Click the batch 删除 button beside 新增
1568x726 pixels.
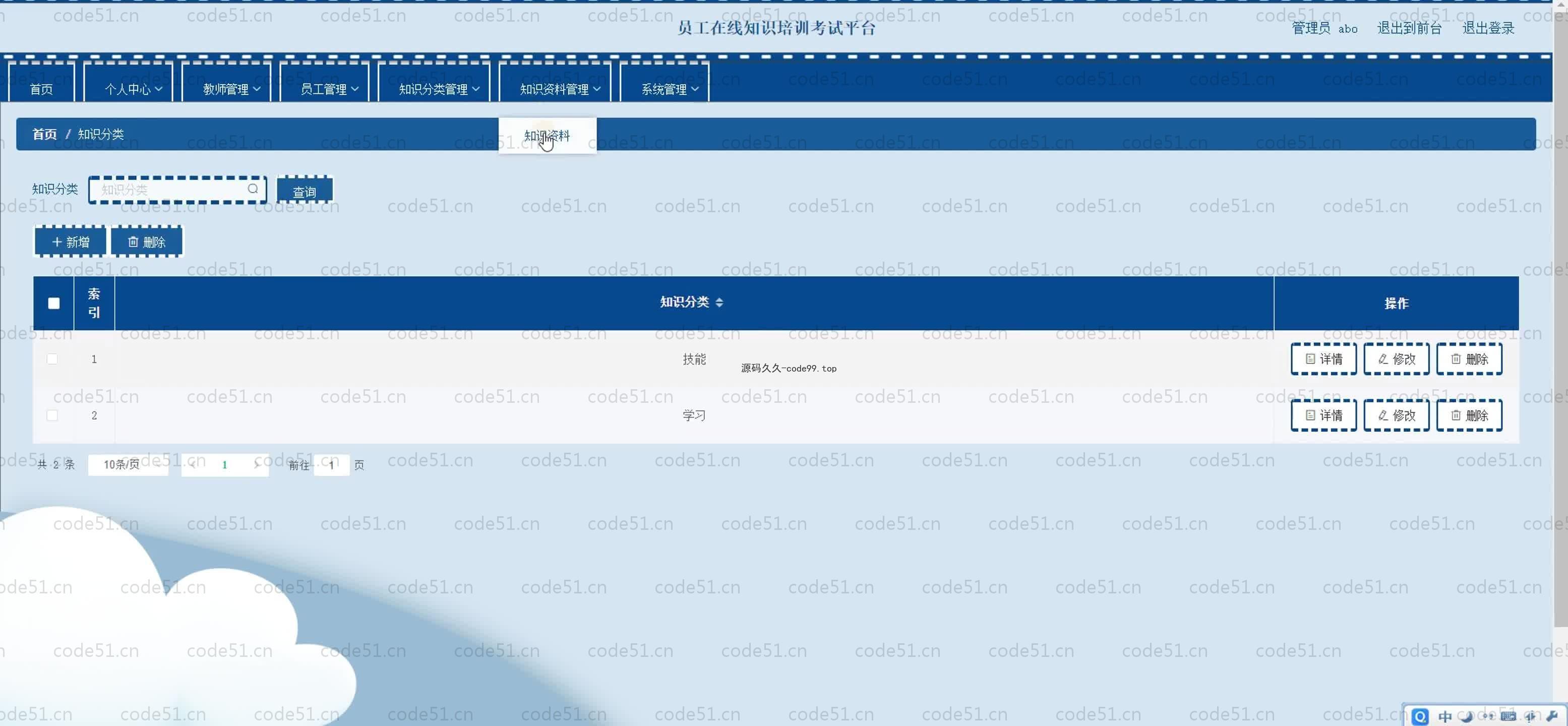[147, 241]
